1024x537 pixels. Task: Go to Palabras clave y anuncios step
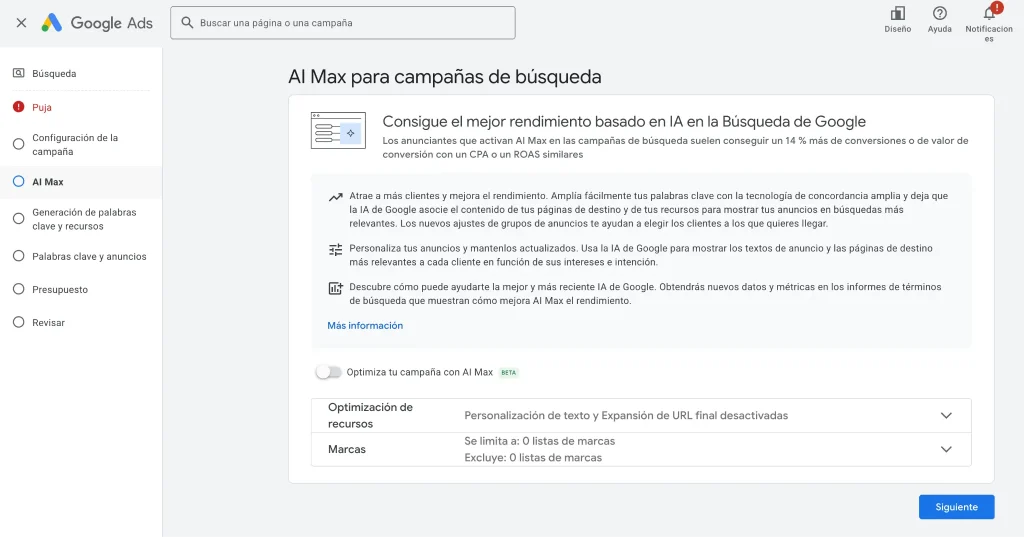tap(89, 256)
